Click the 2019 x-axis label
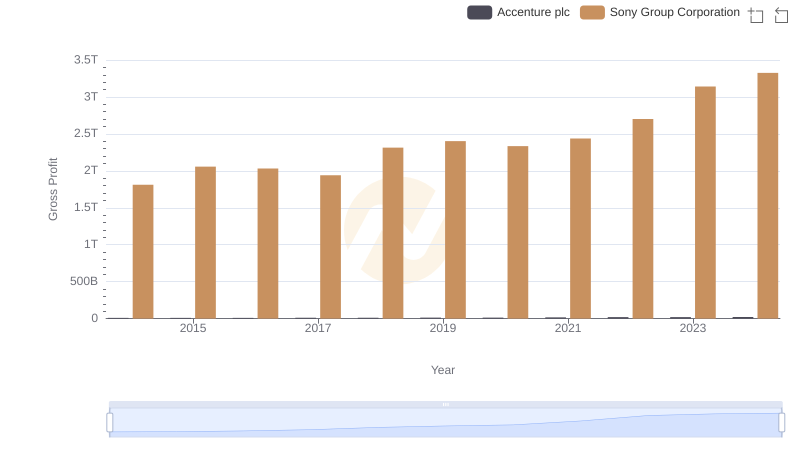800x461 pixels. (x=443, y=328)
